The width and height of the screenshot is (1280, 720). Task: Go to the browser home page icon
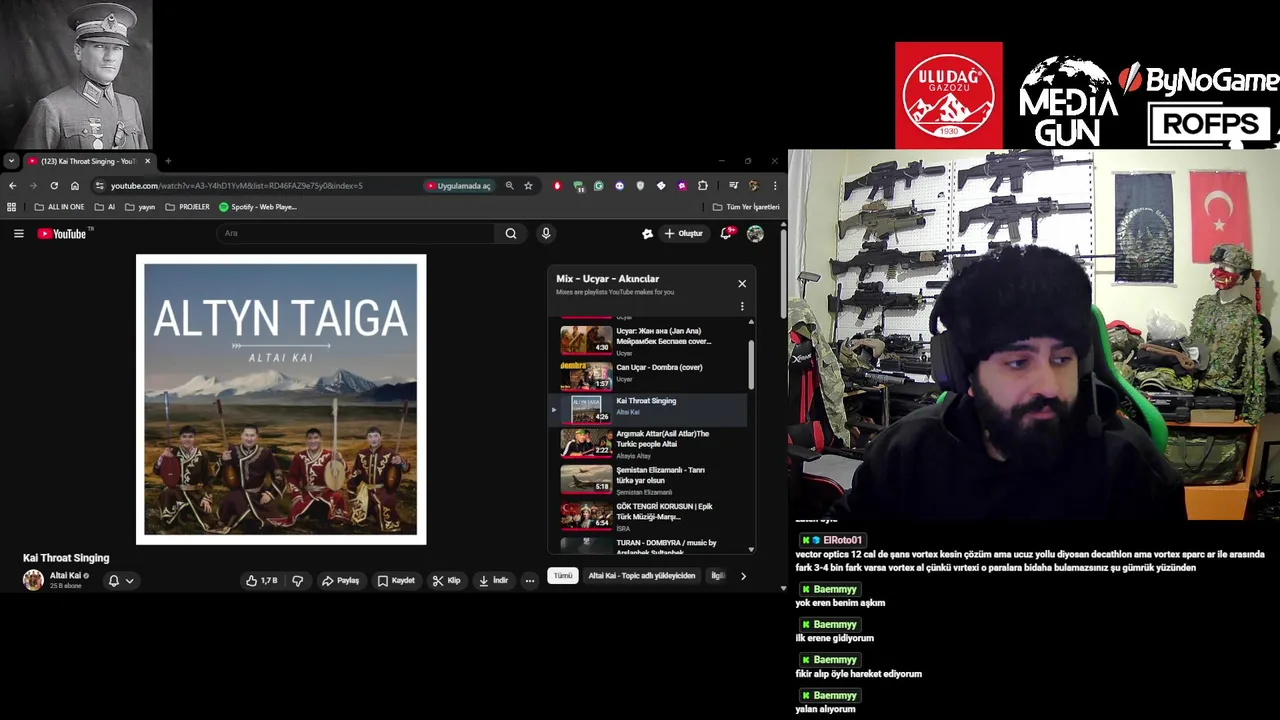pos(75,185)
